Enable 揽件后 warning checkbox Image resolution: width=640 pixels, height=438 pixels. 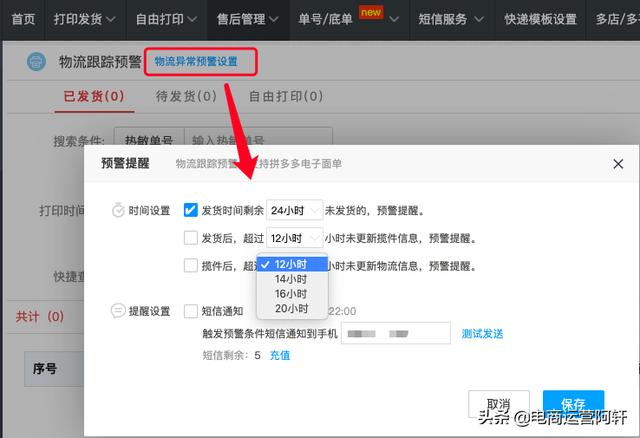(191, 266)
